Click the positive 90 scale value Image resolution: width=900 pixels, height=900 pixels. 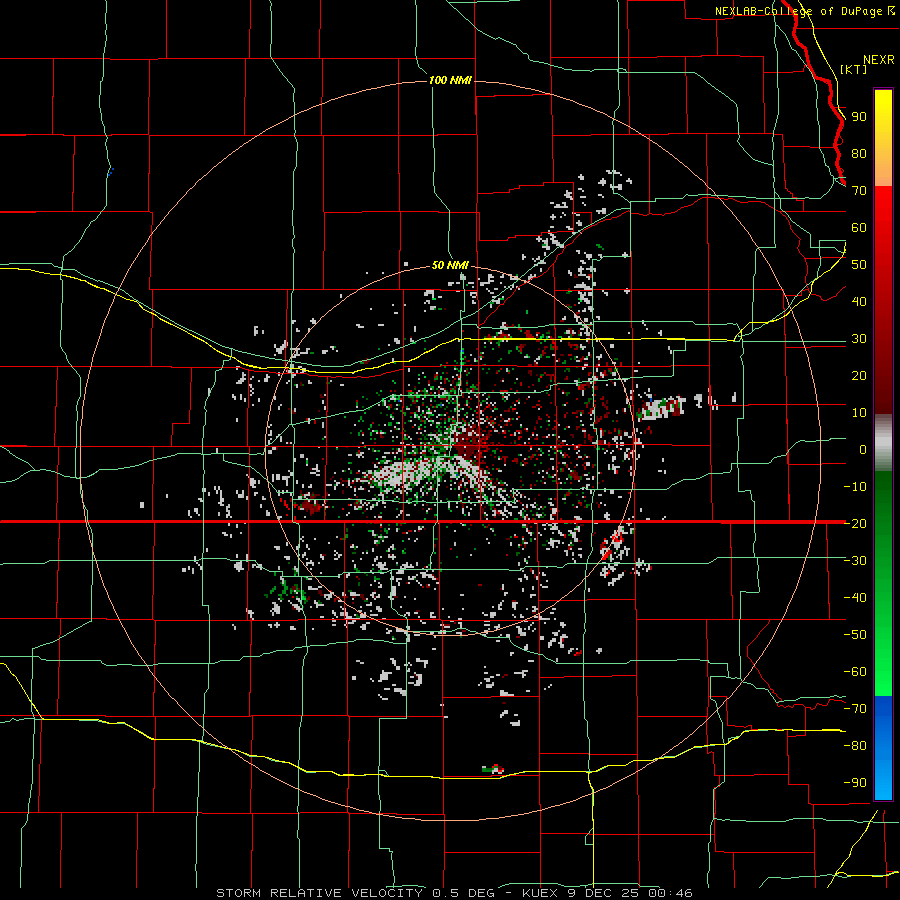[859, 117]
